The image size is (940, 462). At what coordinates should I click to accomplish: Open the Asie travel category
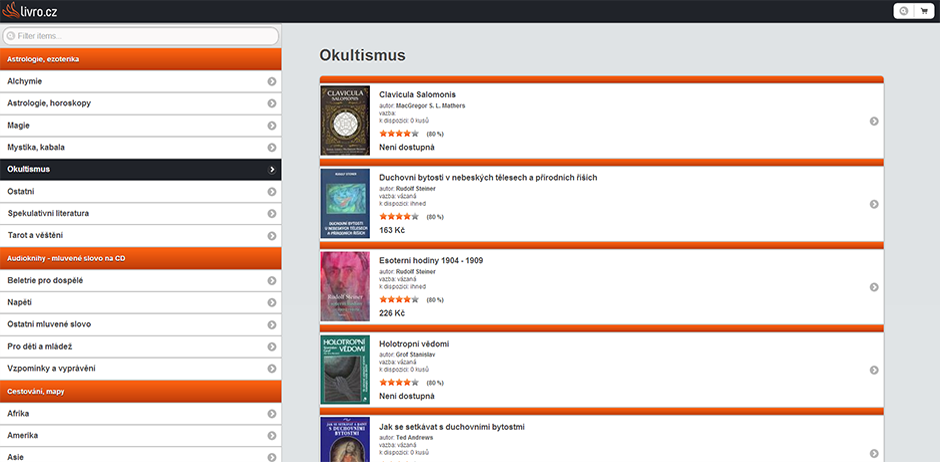141,455
